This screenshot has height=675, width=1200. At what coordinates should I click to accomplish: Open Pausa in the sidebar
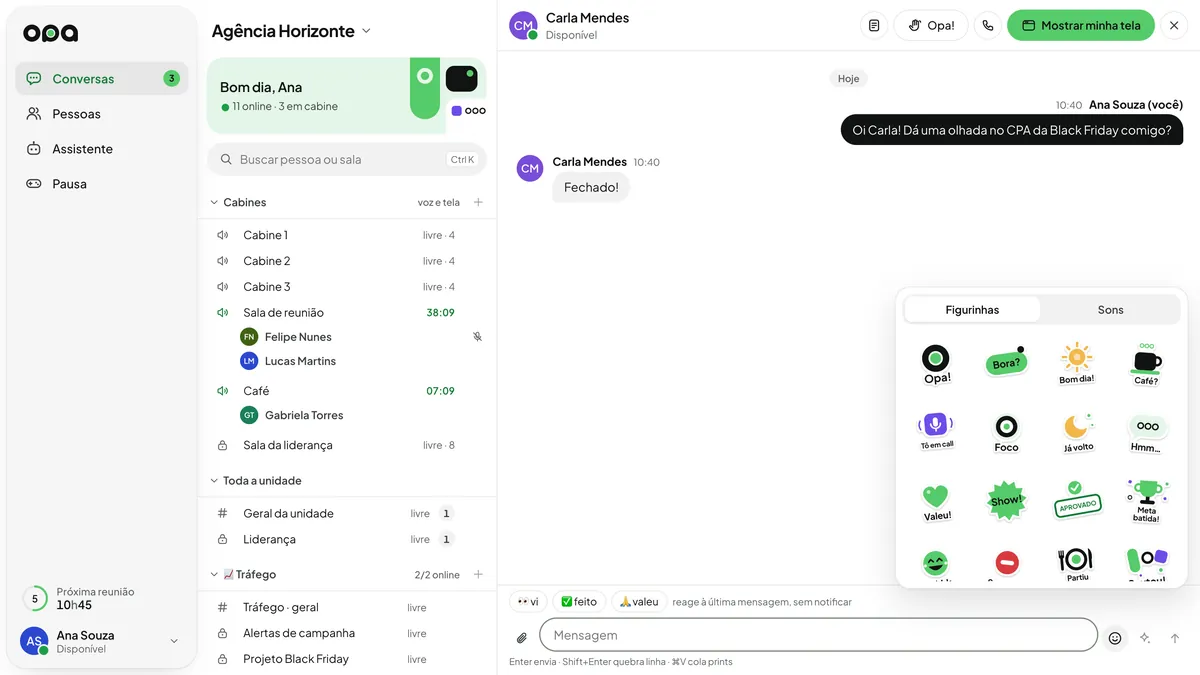coord(102,184)
